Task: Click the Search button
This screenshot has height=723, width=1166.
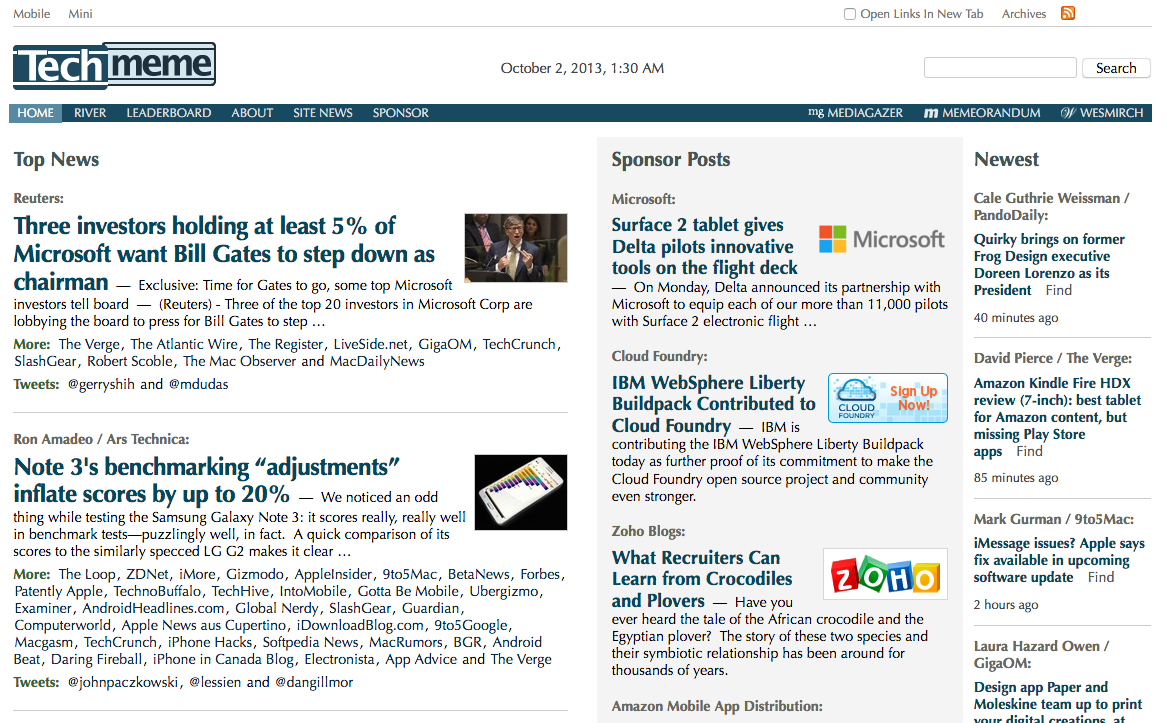Action: [1115, 67]
